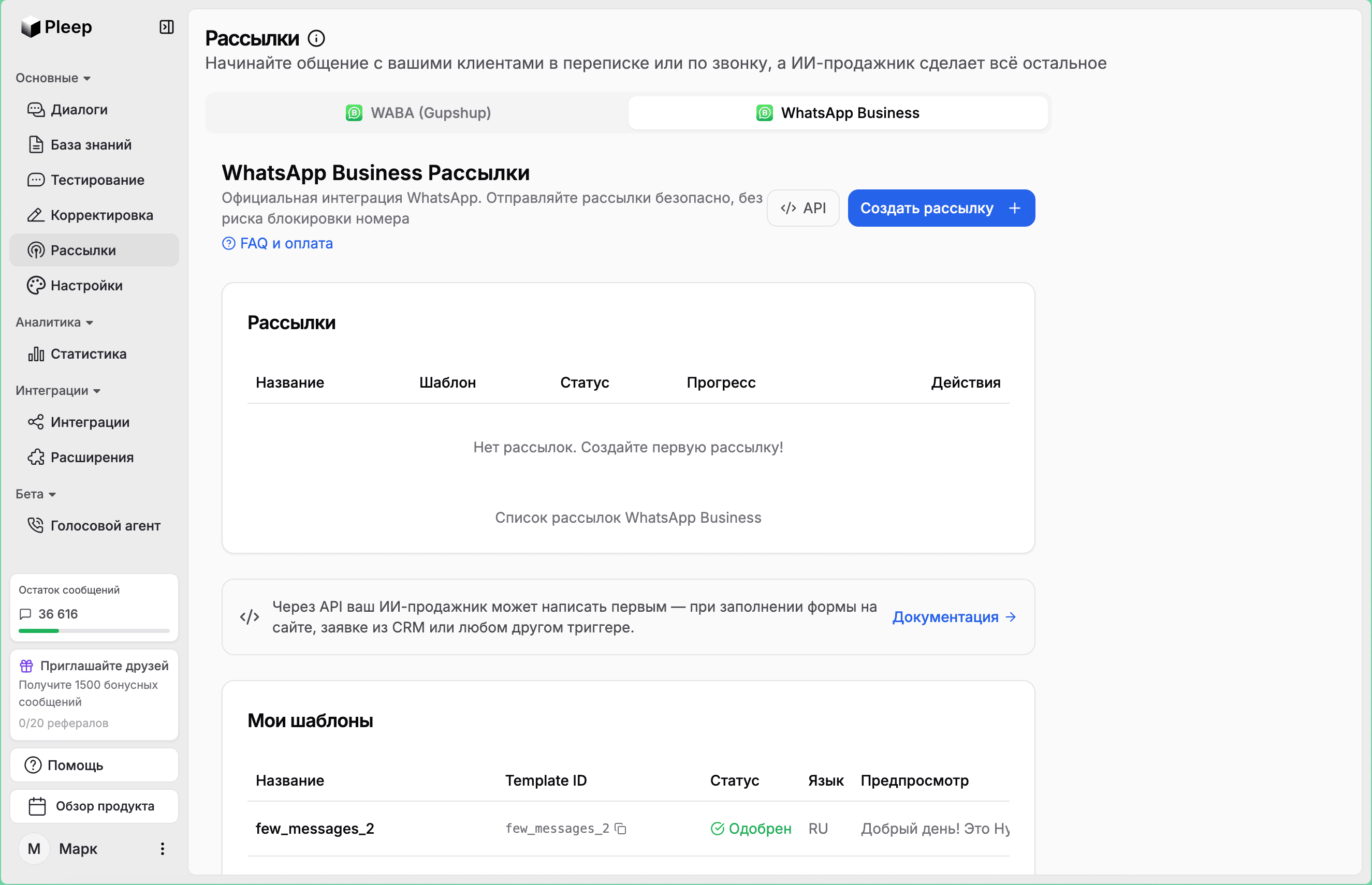The height and width of the screenshot is (885, 1372).
Task: Open Настройки from the sidebar
Action: pos(94,286)
